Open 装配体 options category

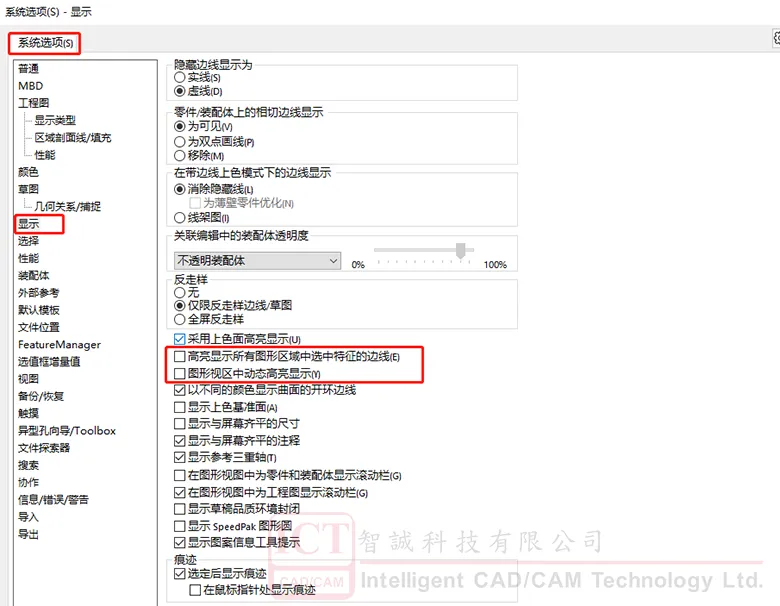click(33, 276)
